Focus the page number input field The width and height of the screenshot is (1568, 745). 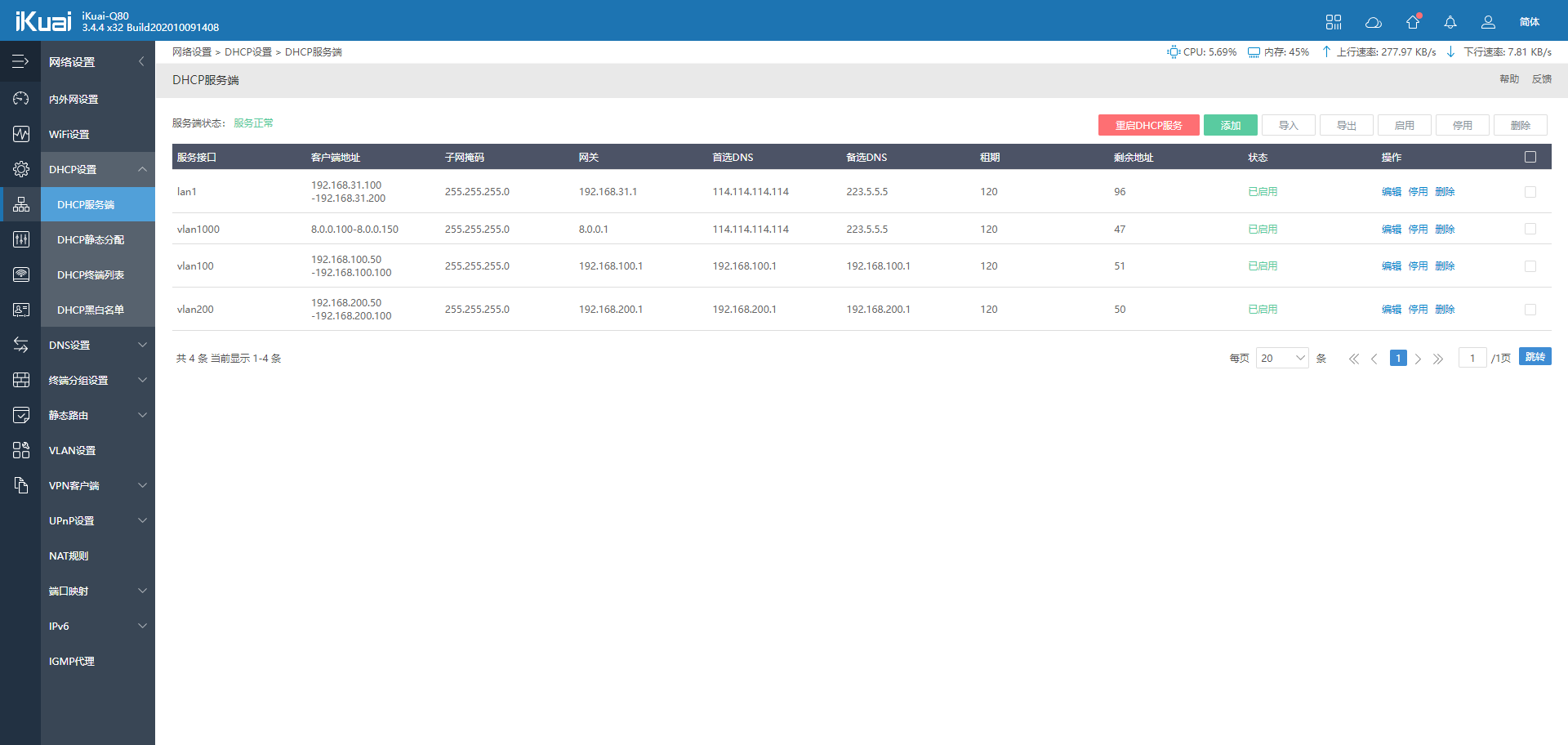1472,358
